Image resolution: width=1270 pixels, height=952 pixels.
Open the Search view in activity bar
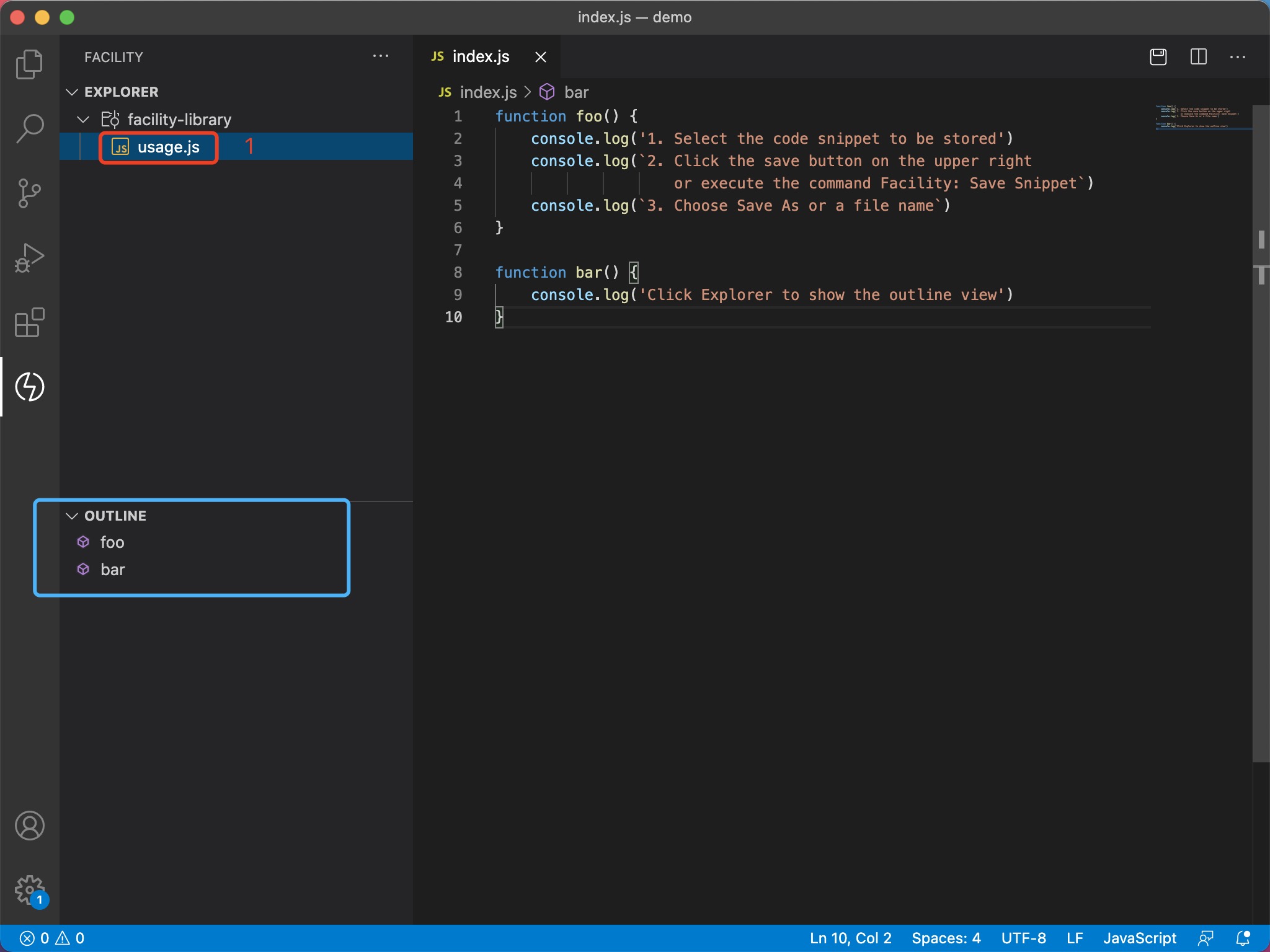coord(29,129)
